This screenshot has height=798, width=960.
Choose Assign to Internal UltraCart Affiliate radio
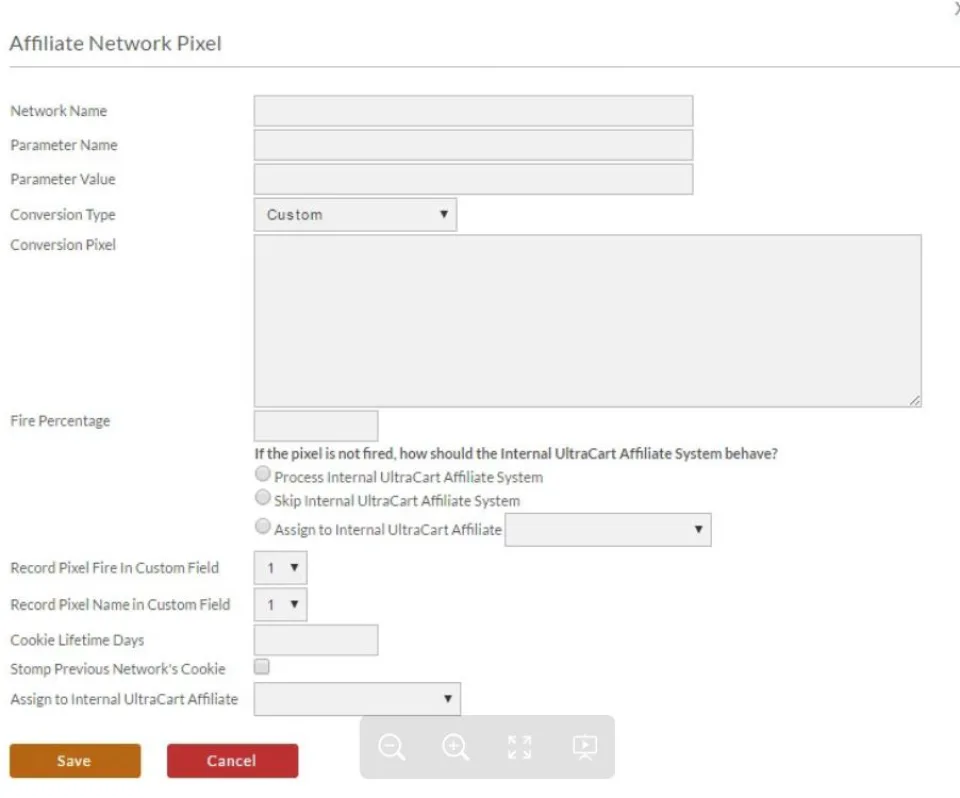pyautogui.click(x=263, y=526)
